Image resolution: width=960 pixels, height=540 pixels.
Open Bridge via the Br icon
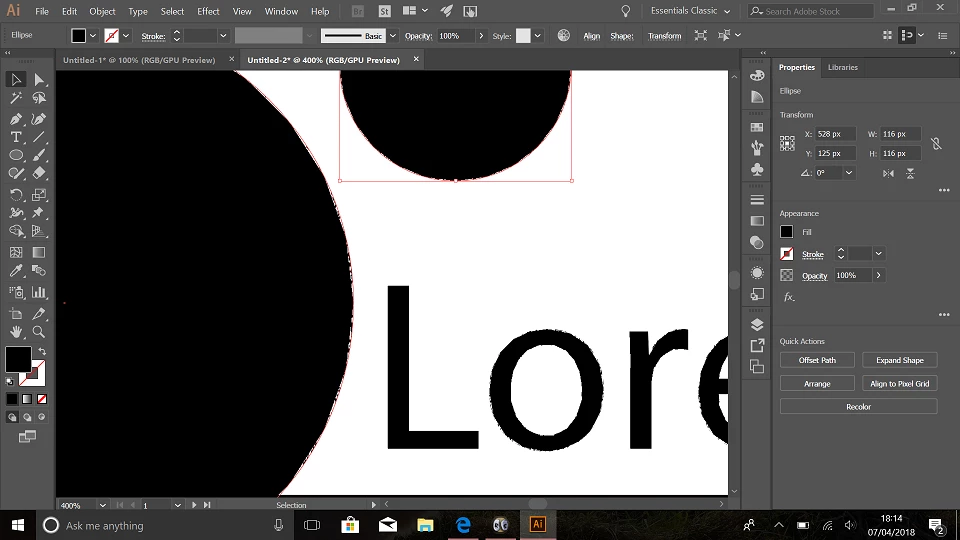pos(358,11)
